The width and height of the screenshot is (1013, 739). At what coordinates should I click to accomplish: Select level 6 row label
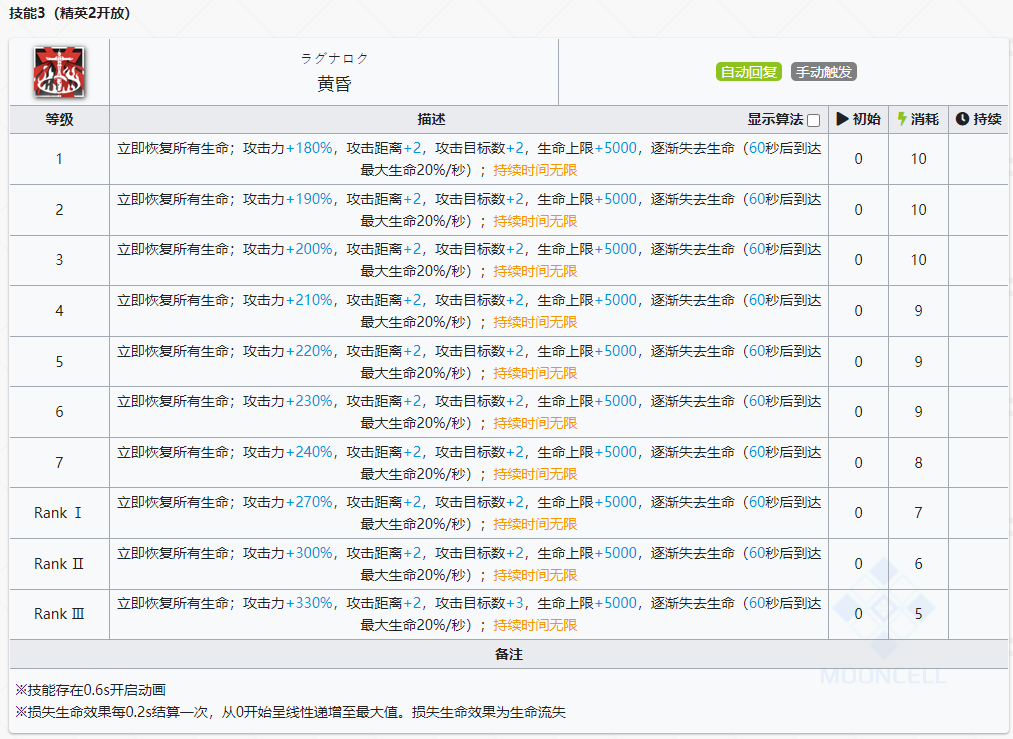coord(59,411)
